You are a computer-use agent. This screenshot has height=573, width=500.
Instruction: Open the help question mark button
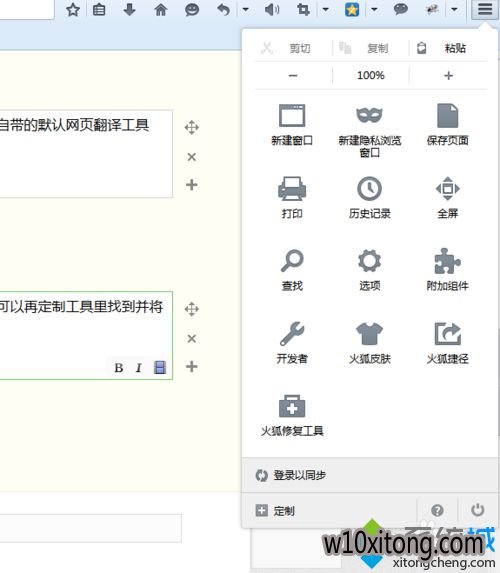point(437,510)
